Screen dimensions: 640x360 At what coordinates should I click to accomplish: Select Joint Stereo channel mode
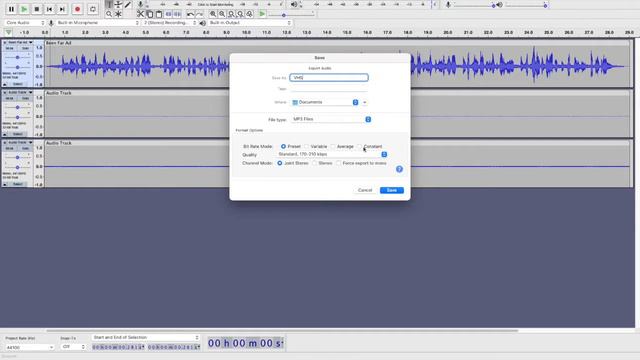pyautogui.click(x=280, y=163)
